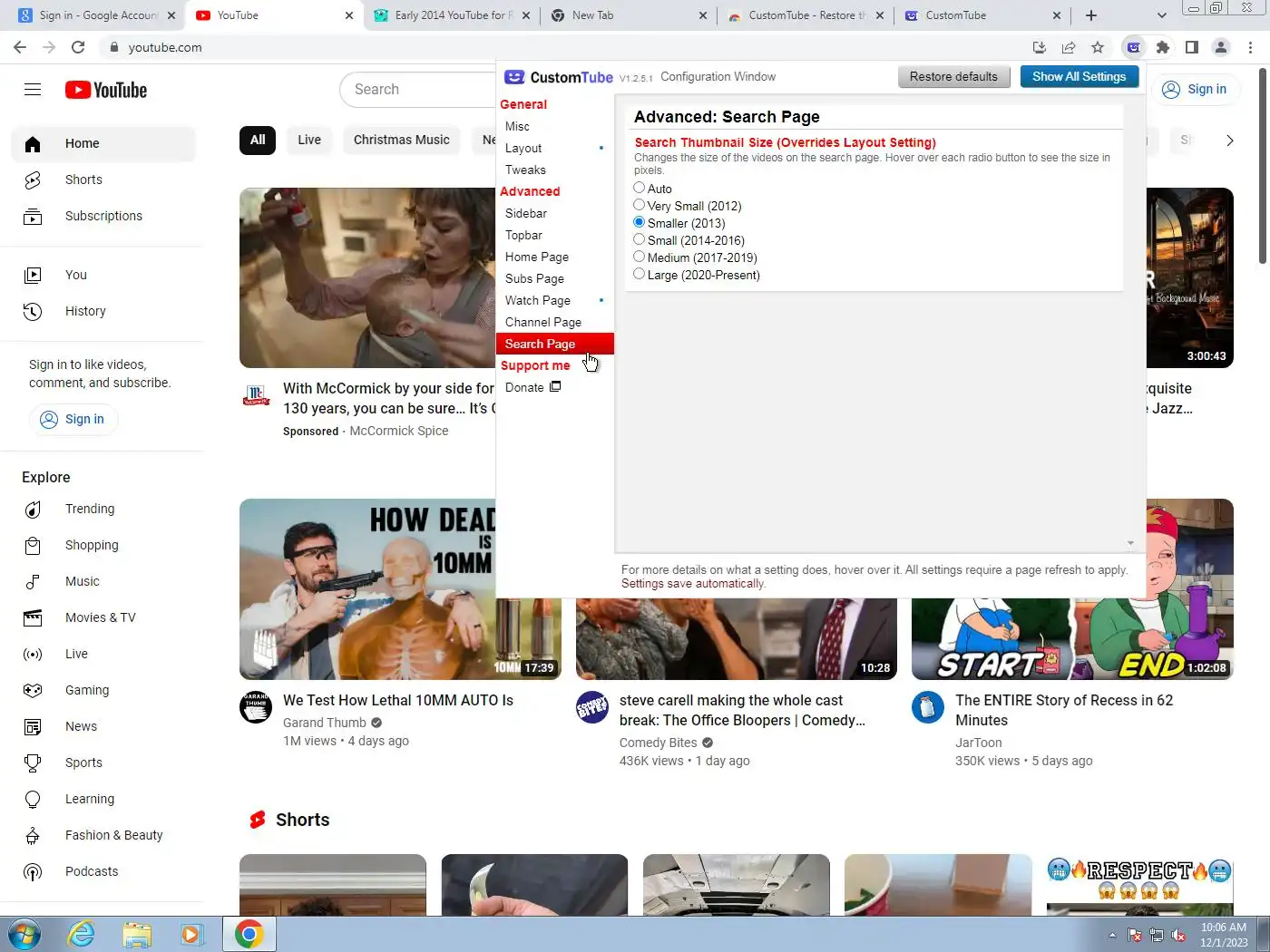Open the Sports trophy icon

point(33,763)
